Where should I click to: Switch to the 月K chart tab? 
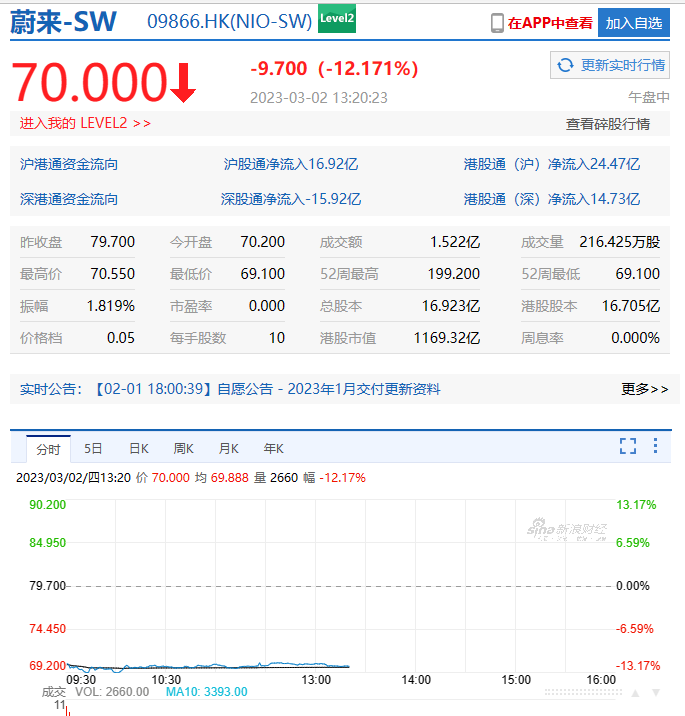tap(228, 449)
